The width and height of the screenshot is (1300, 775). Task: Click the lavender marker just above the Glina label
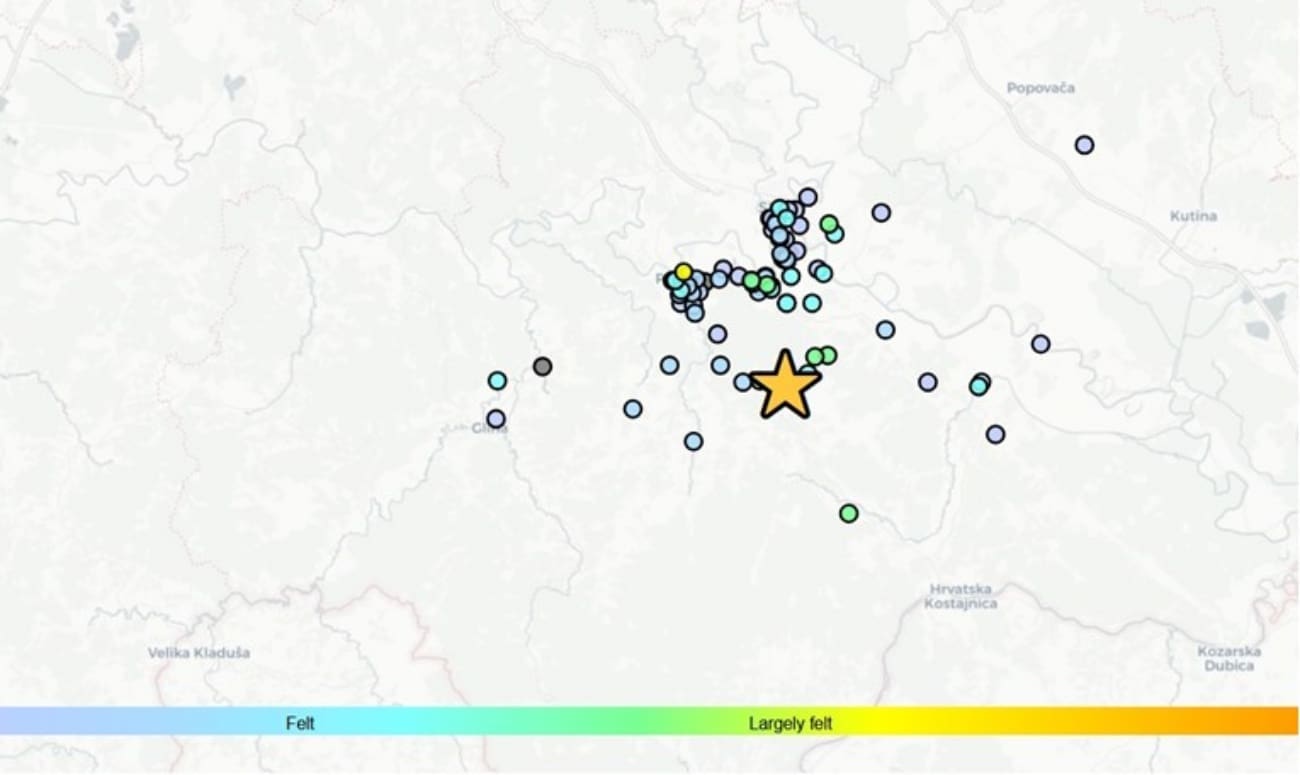496,419
